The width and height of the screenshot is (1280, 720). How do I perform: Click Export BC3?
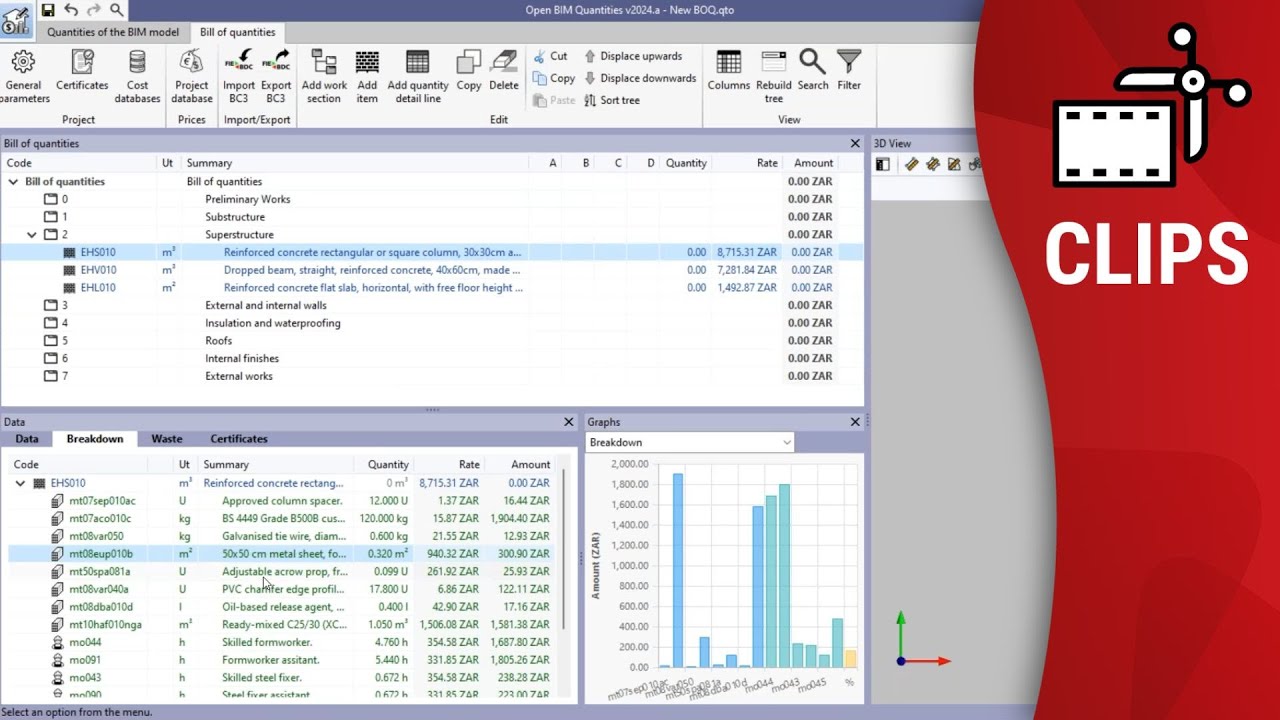(275, 75)
